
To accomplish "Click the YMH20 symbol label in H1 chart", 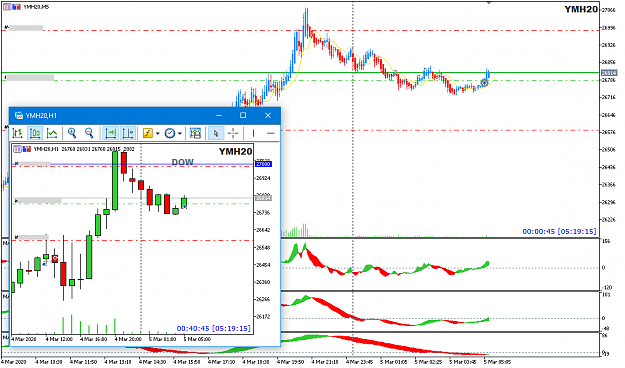I will (x=235, y=152).
